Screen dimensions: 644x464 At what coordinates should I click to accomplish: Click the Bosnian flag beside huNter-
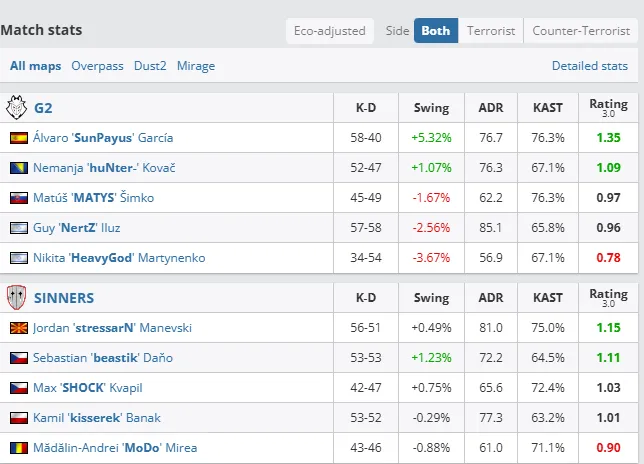pyautogui.click(x=18, y=168)
